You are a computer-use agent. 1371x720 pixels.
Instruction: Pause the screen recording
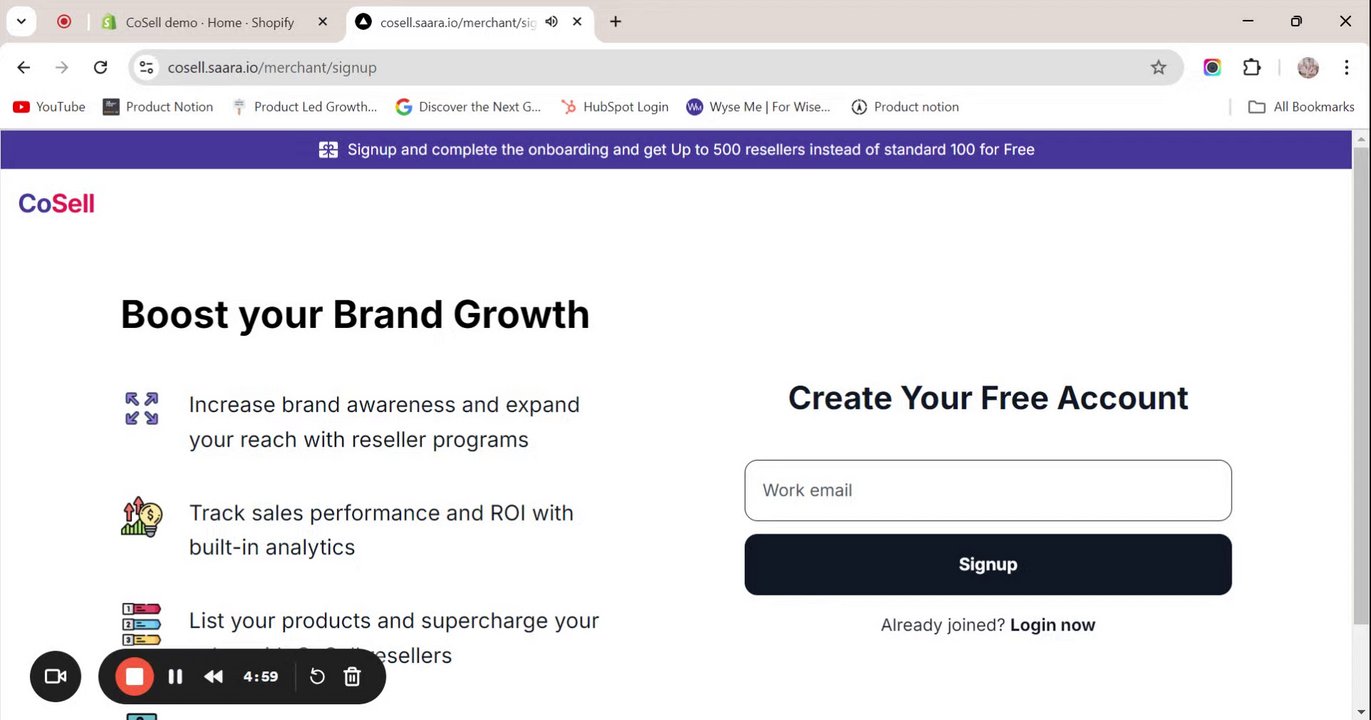pos(175,677)
